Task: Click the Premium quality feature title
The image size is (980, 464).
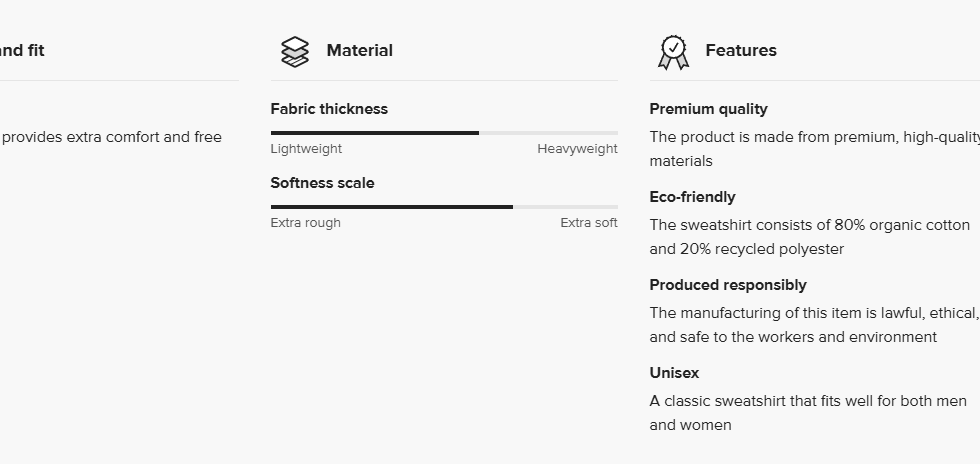Action: coord(708,109)
